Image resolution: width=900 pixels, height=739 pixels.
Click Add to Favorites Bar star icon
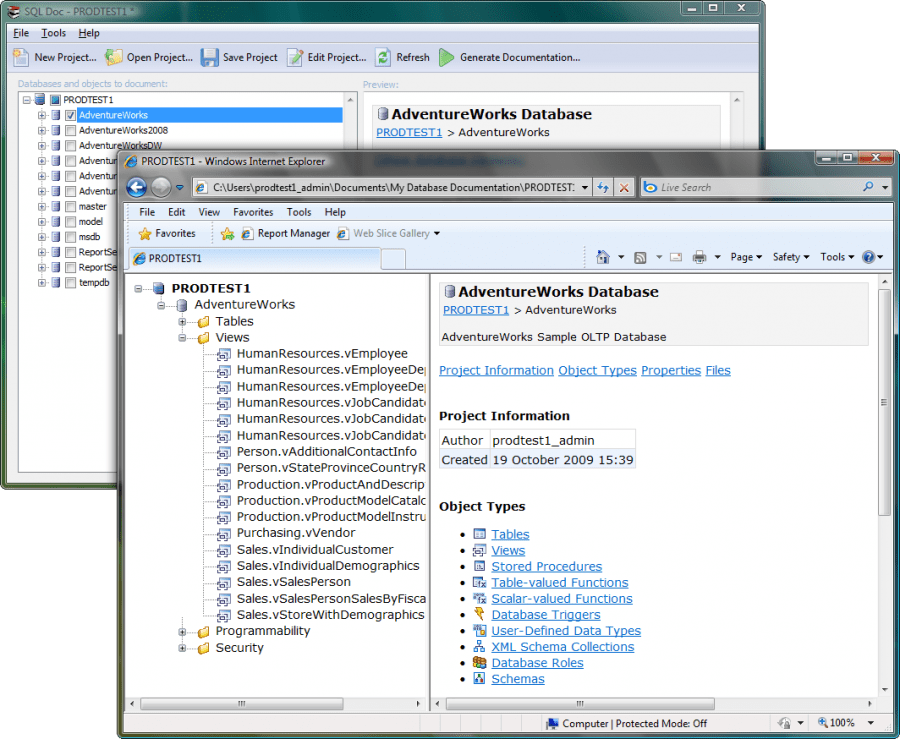(x=227, y=234)
